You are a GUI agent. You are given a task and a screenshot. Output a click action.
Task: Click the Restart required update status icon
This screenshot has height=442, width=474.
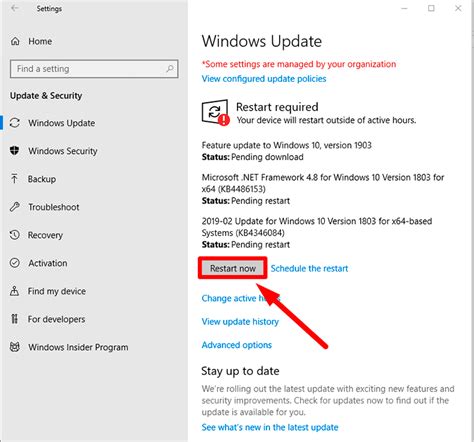click(x=216, y=112)
